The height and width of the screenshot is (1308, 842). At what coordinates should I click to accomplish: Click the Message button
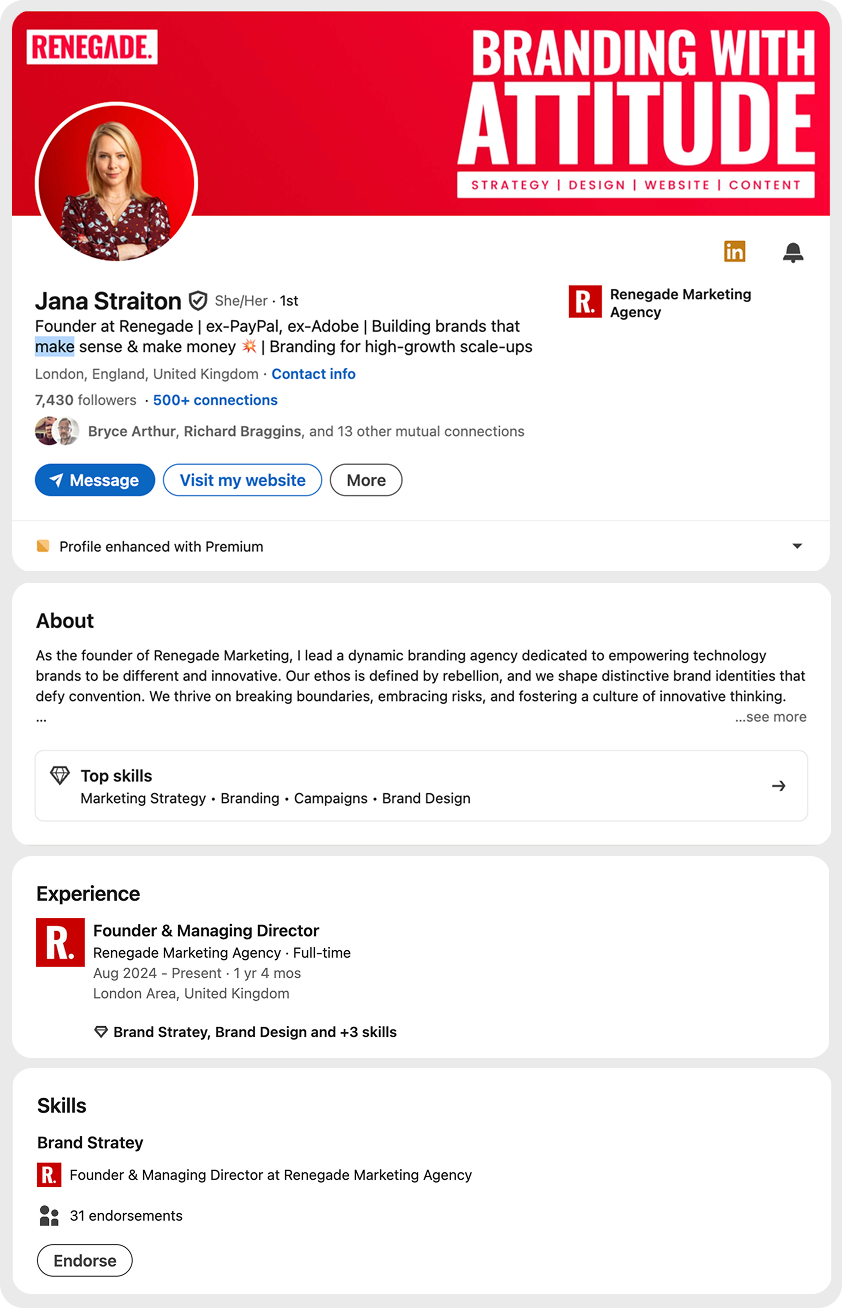[95, 480]
